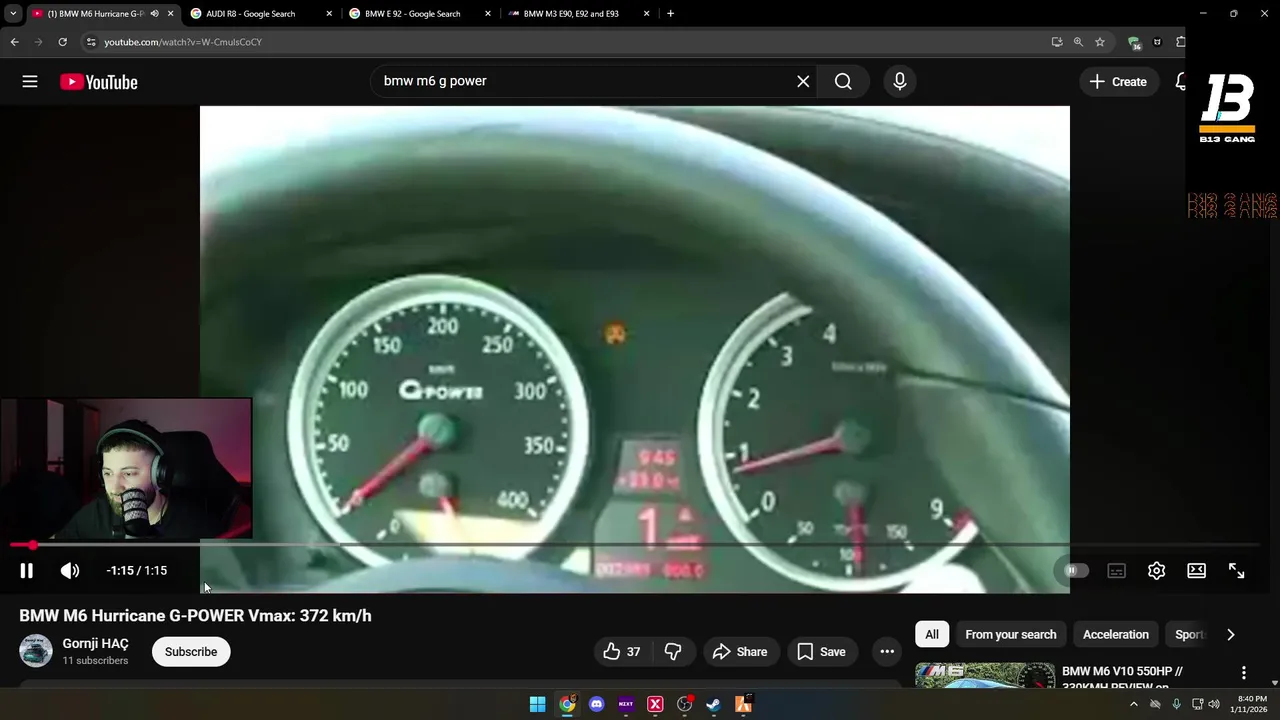This screenshot has width=1280, height=720.
Task: Open a new browser tab
Action: coord(670,14)
